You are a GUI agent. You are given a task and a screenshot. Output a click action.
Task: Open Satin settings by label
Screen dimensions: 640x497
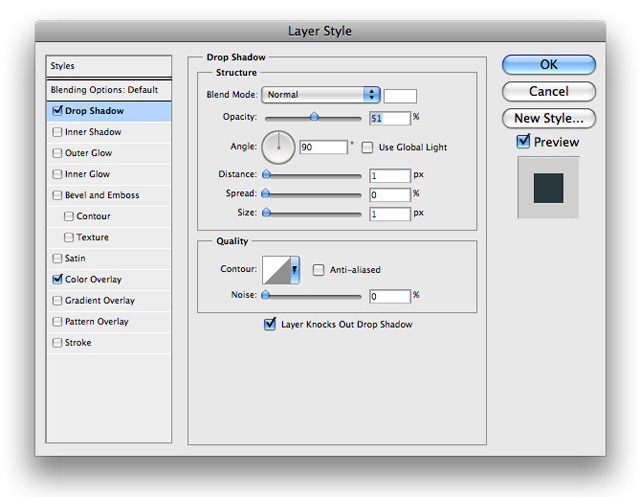click(x=75, y=258)
